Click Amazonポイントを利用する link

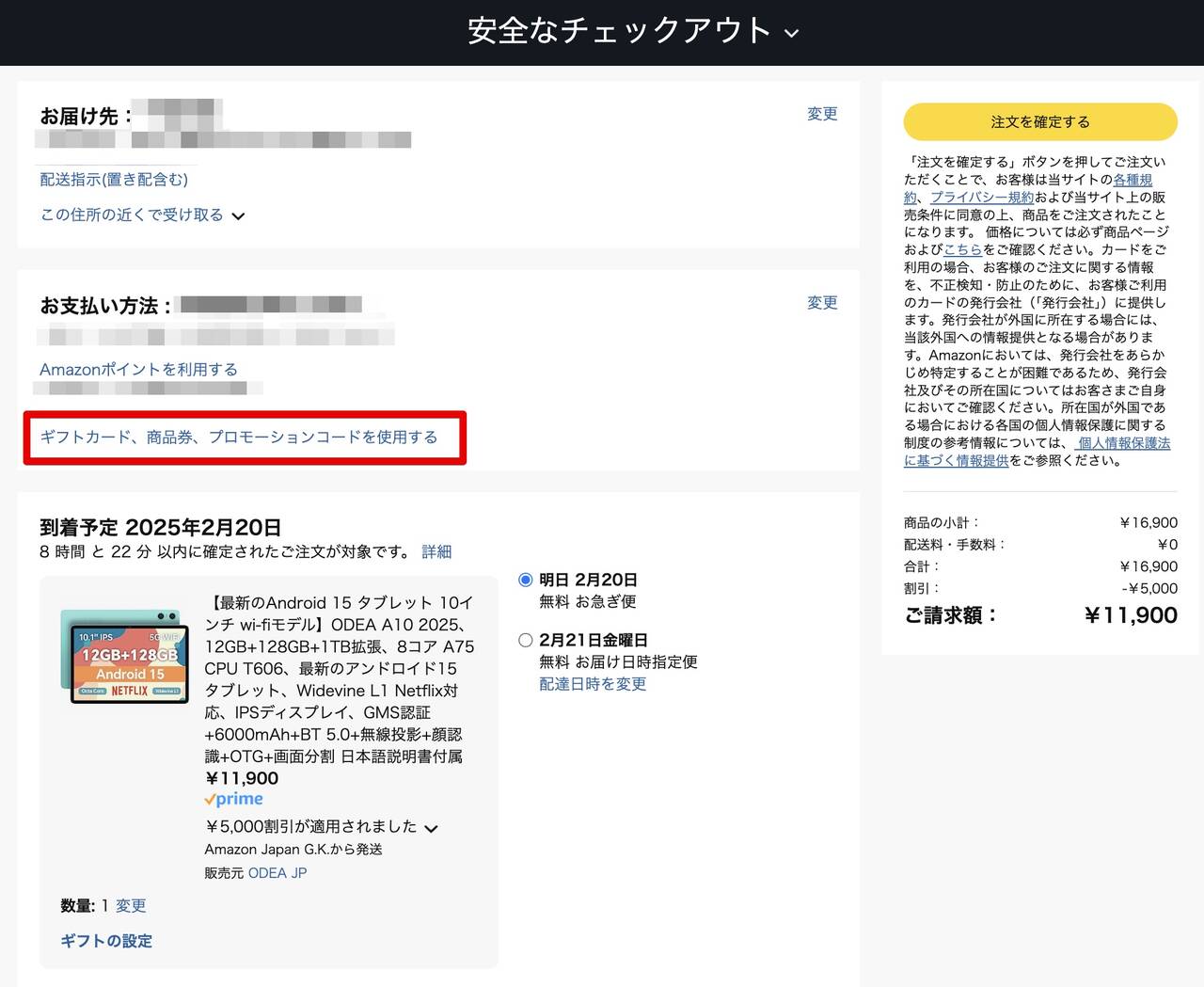click(138, 370)
